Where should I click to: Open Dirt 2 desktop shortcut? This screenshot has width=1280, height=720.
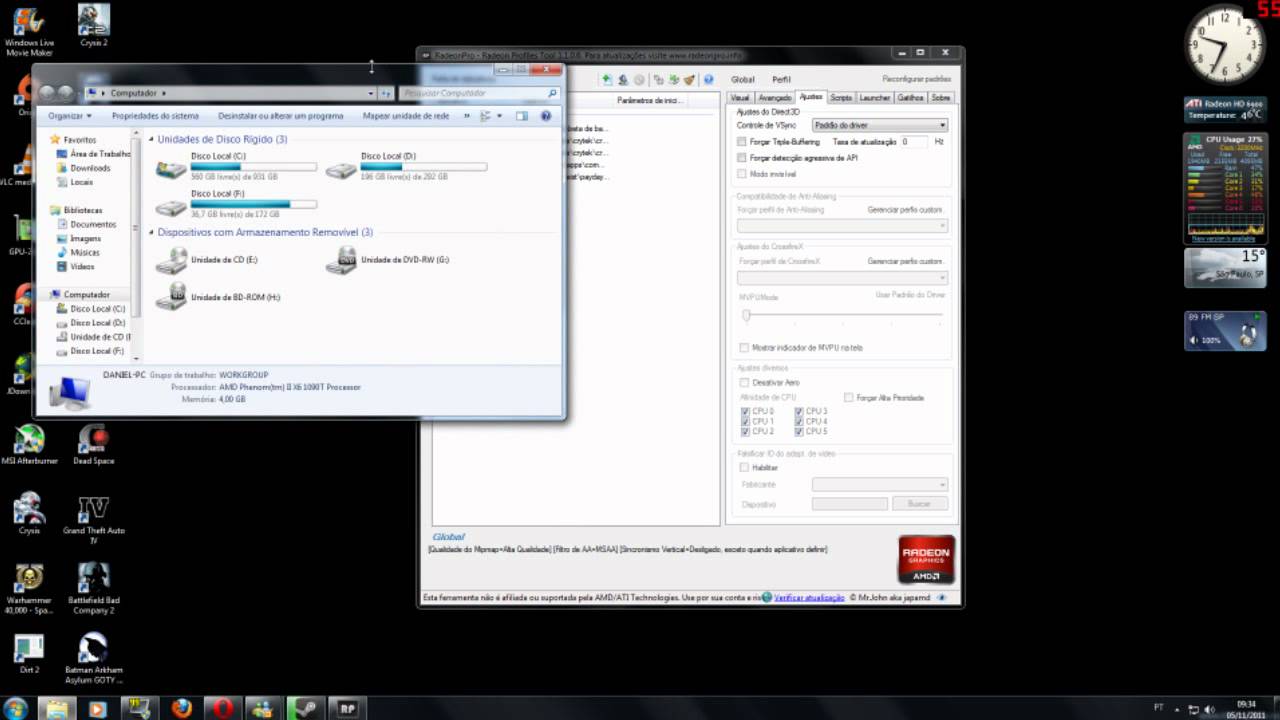(29, 654)
